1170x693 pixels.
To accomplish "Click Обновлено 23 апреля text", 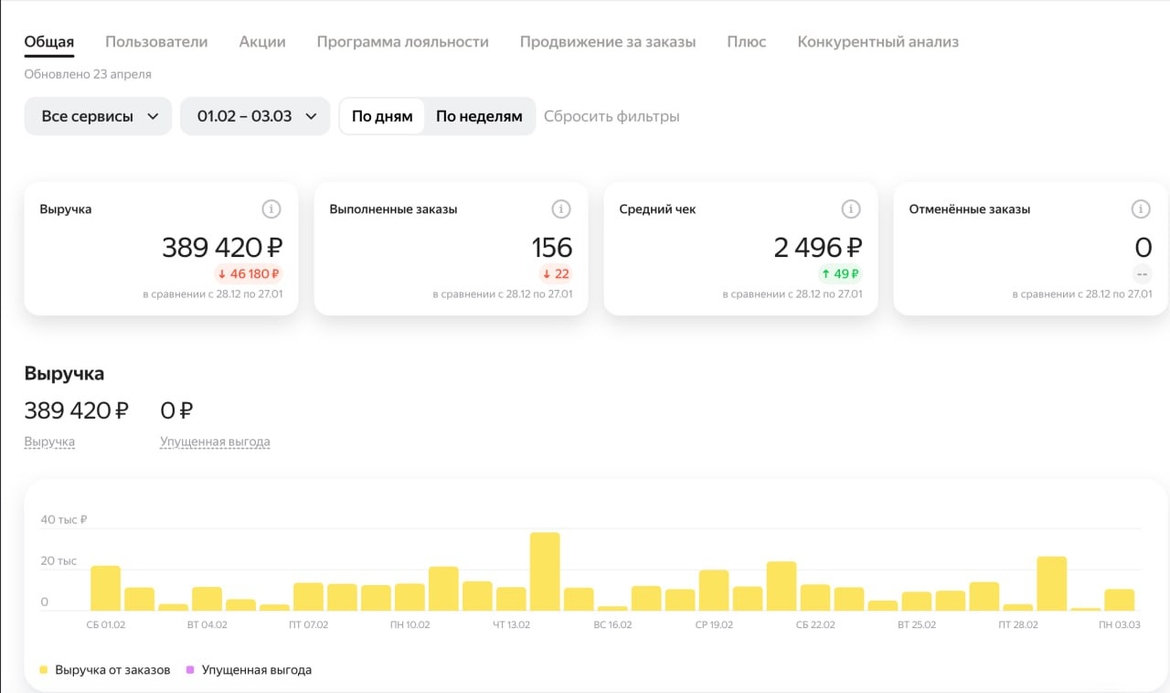I will 87,74.
